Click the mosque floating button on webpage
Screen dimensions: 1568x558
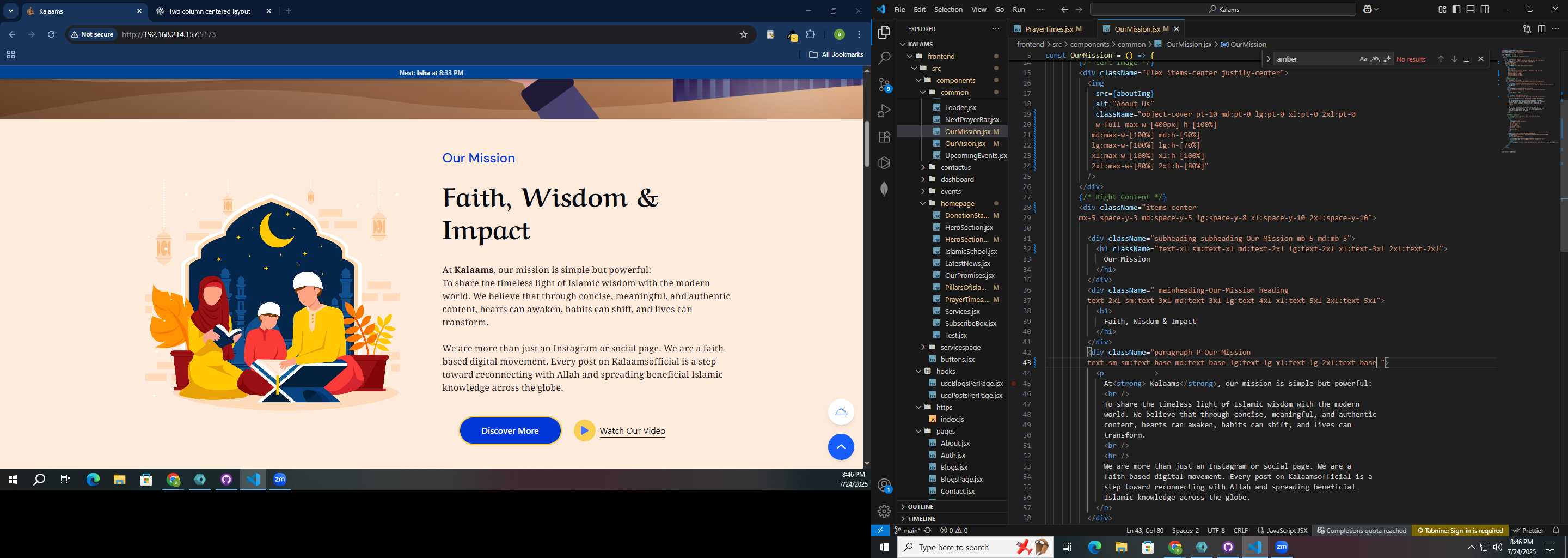pos(841,412)
